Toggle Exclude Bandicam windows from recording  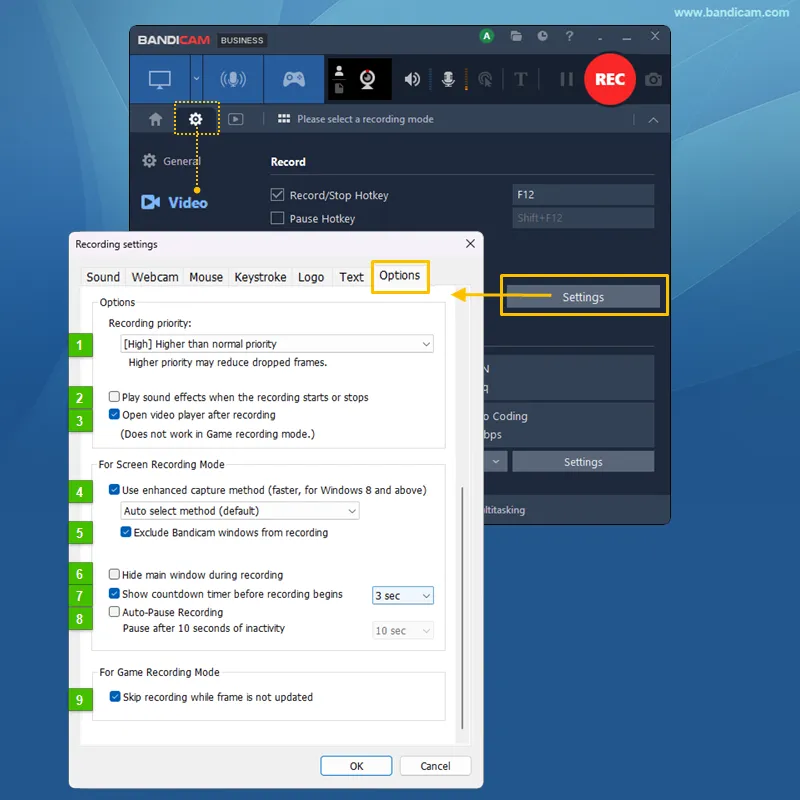(126, 532)
